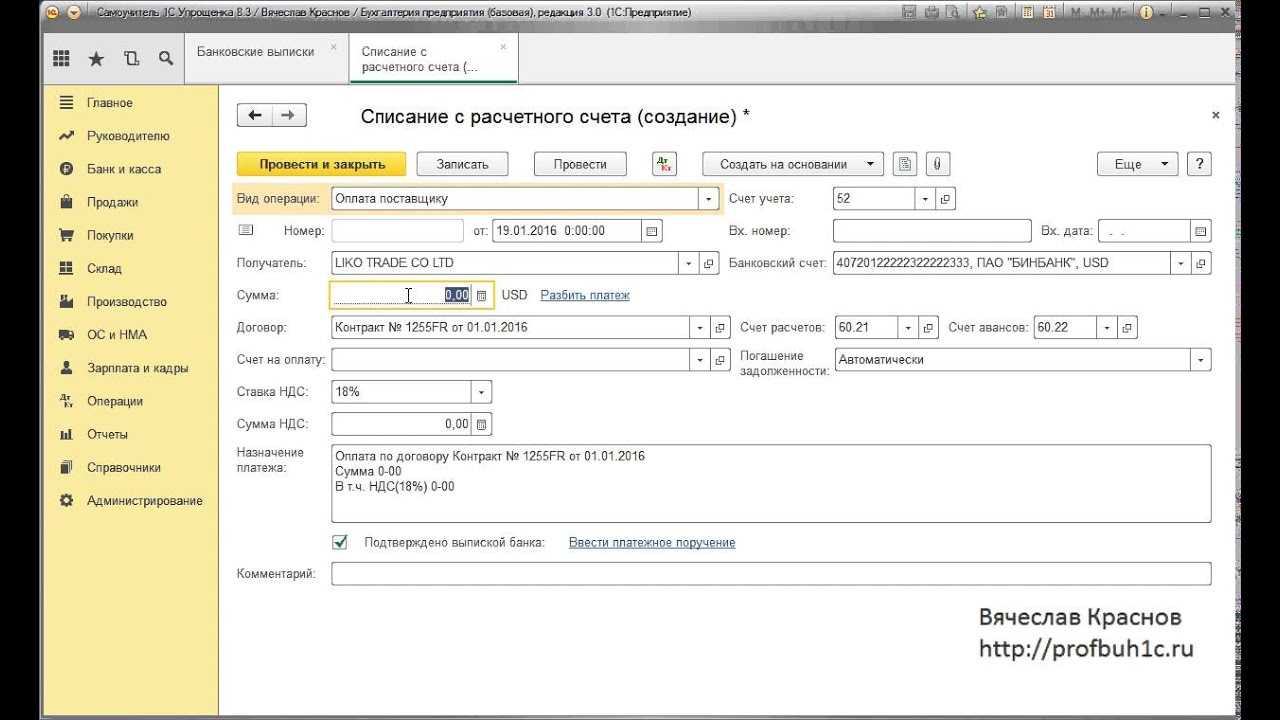Open Банковский счет record with open-form icon
Screen dimensions: 1280x720
click(1202, 263)
